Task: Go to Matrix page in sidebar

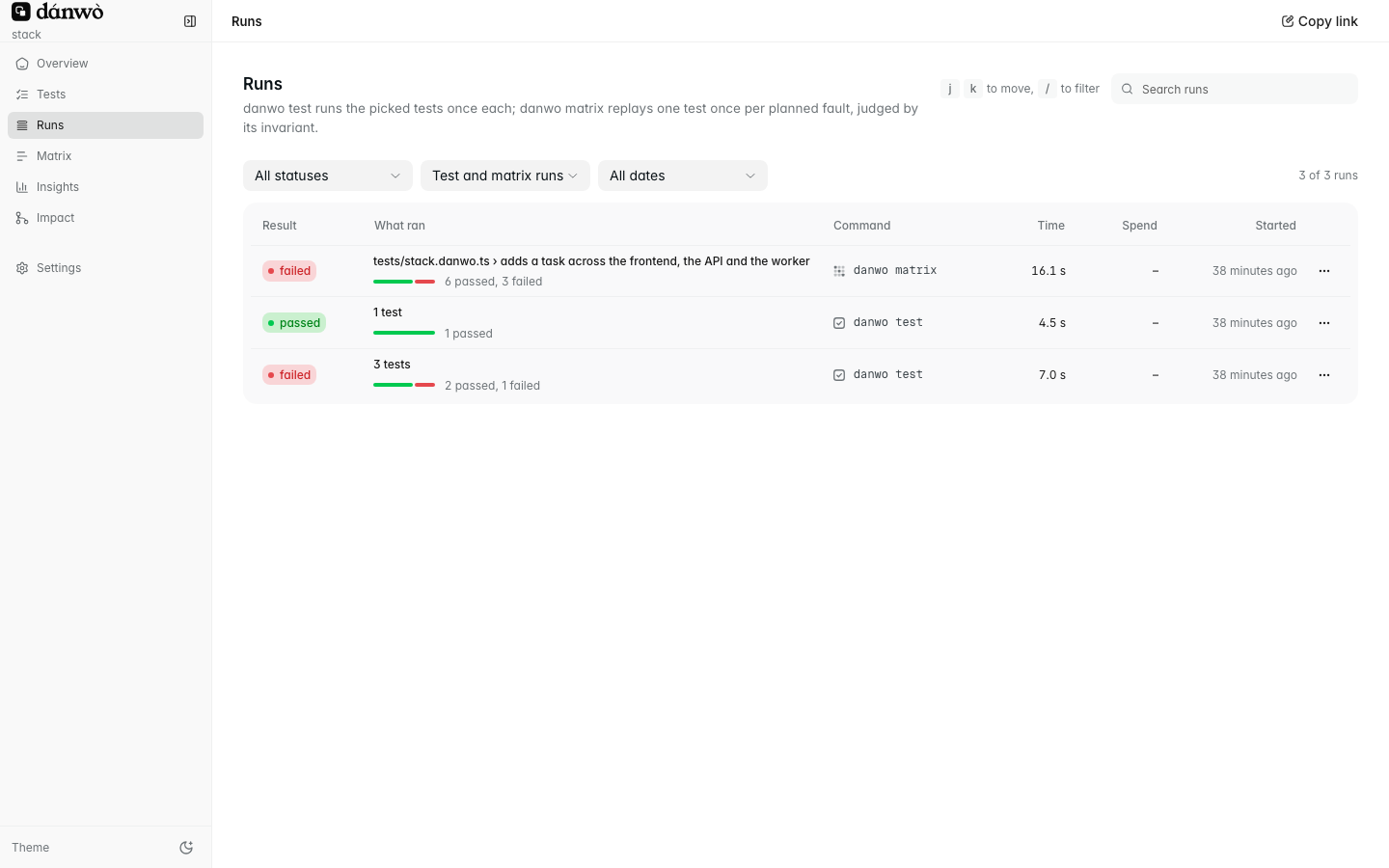Action: [x=105, y=156]
